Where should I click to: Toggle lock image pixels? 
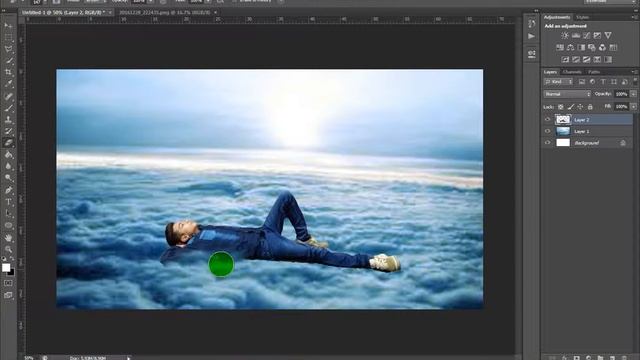[571, 107]
